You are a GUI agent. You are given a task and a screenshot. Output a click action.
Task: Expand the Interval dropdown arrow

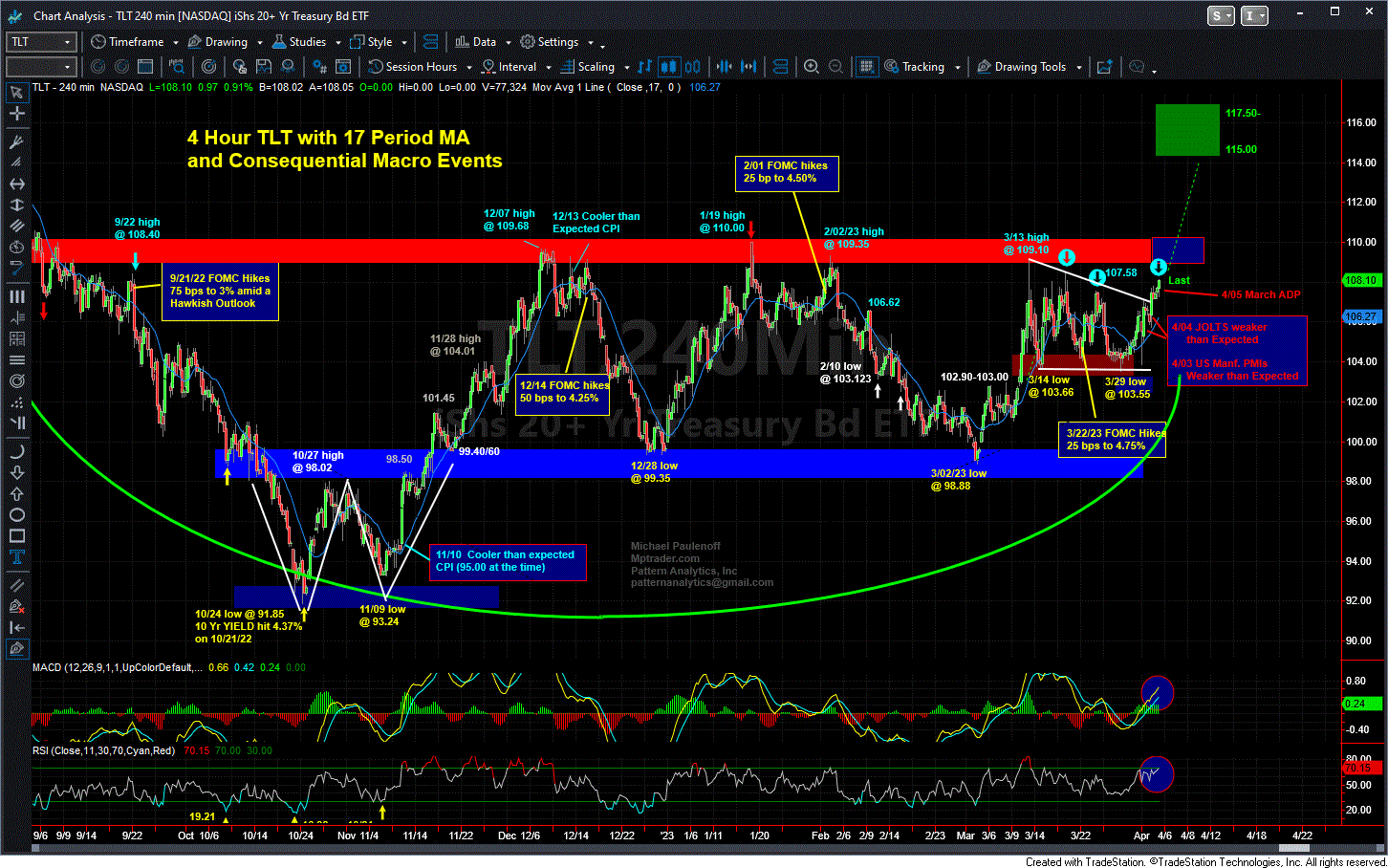click(x=548, y=68)
